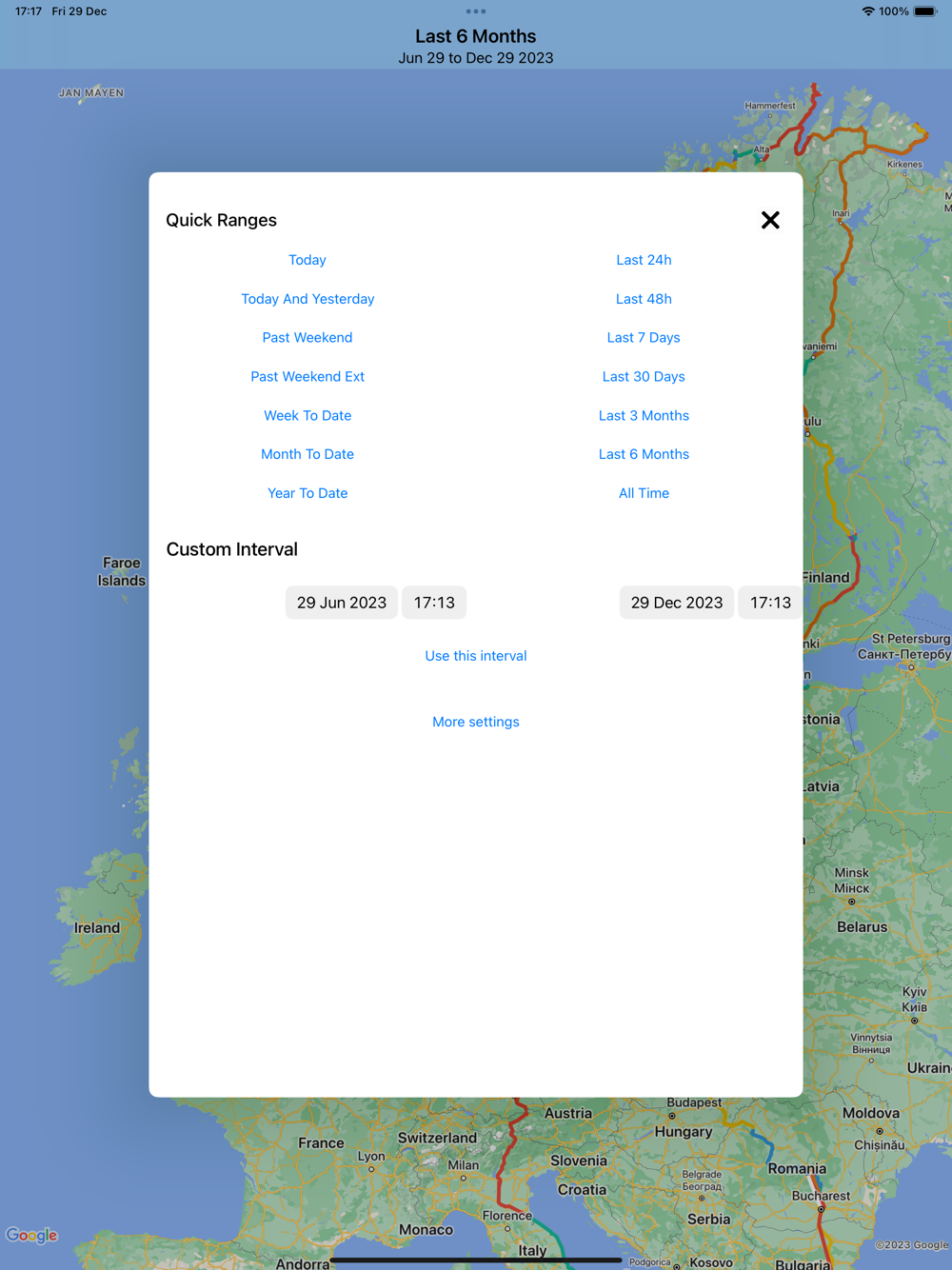Tap the Ireland label on the map
This screenshot has width=952, height=1270.
click(97, 928)
